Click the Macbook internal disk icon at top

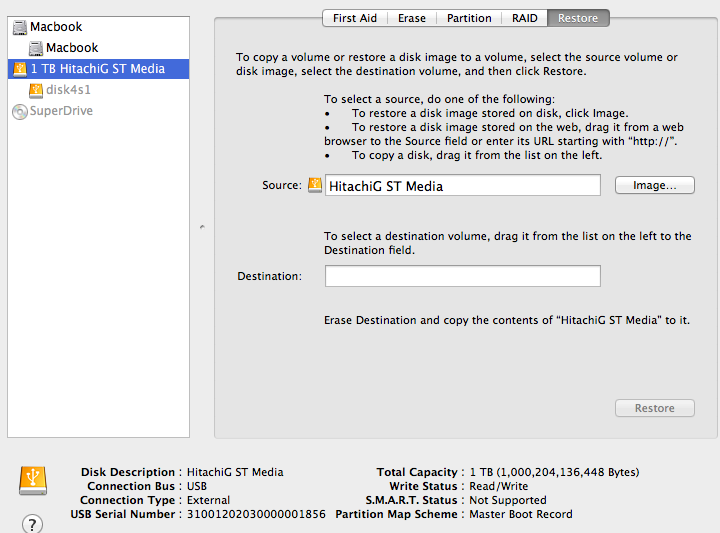tap(20, 27)
